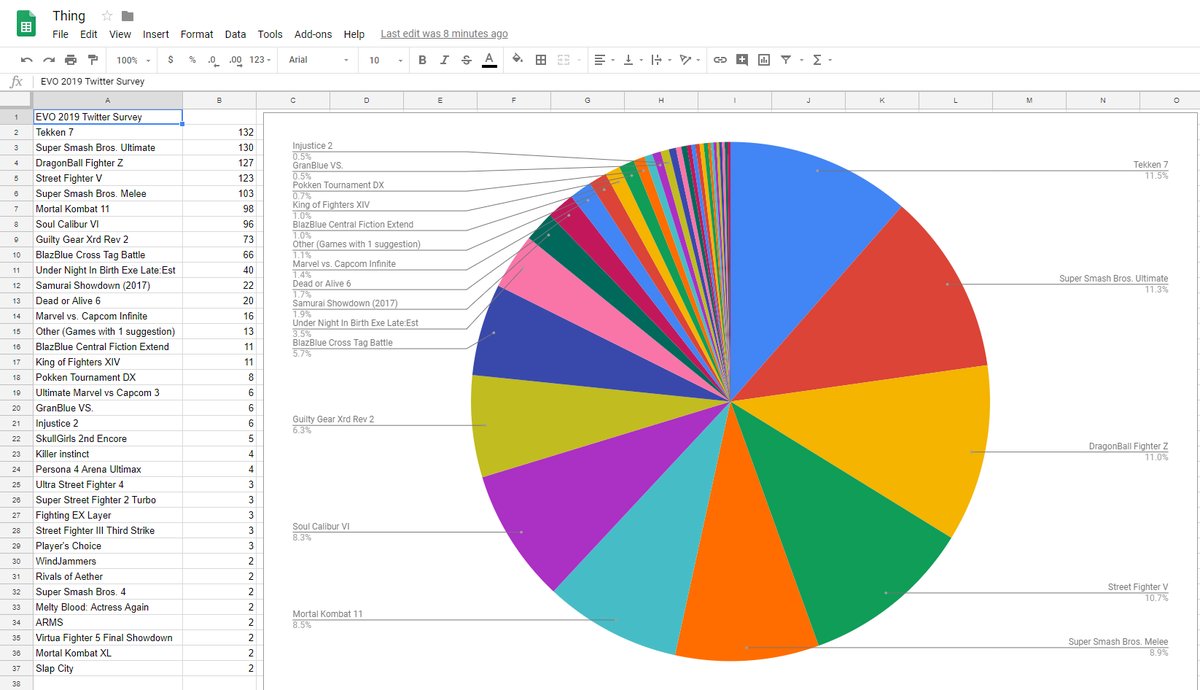The image size is (1200, 690).
Task: Open text rotation dropdown
Action: pyautogui.click(x=688, y=60)
